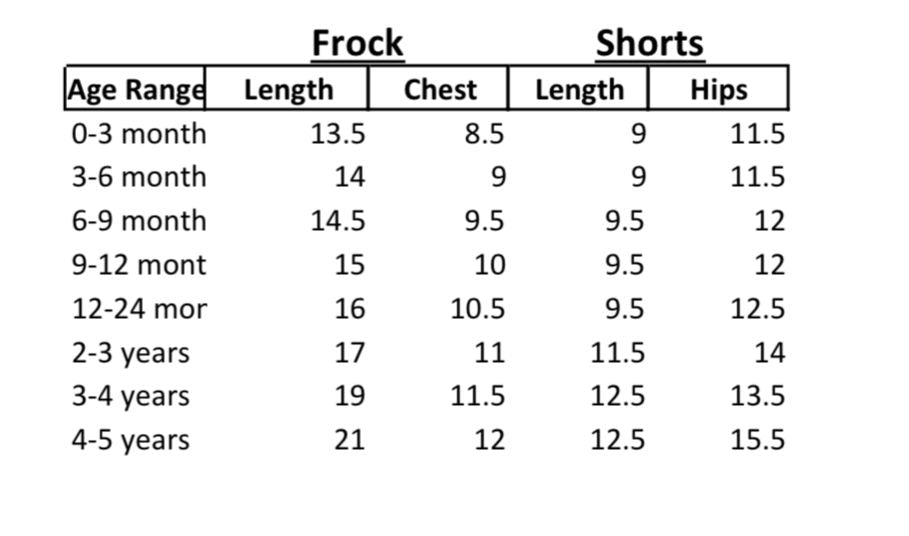The height and width of the screenshot is (536, 909).
Task: Select frock length 13.5 for 0-3 month
Action: [x=338, y=134]
